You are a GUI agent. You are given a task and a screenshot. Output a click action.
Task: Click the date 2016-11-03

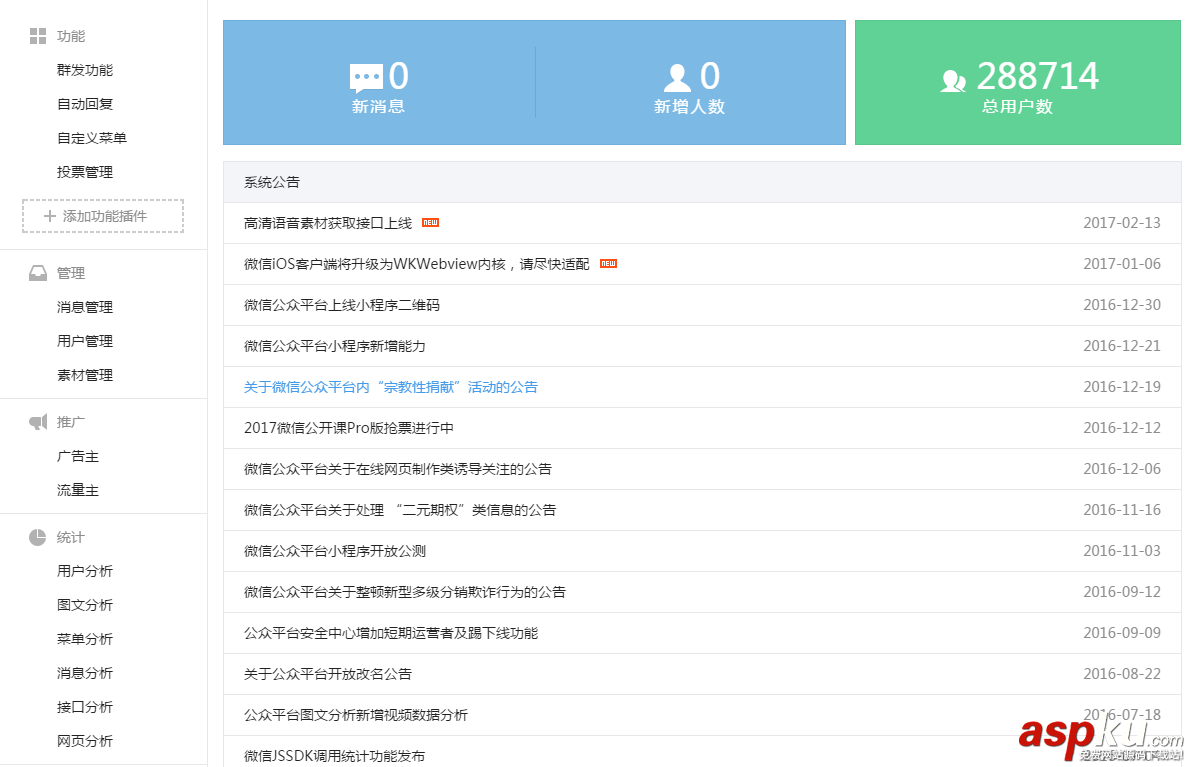coord(1122,551)
